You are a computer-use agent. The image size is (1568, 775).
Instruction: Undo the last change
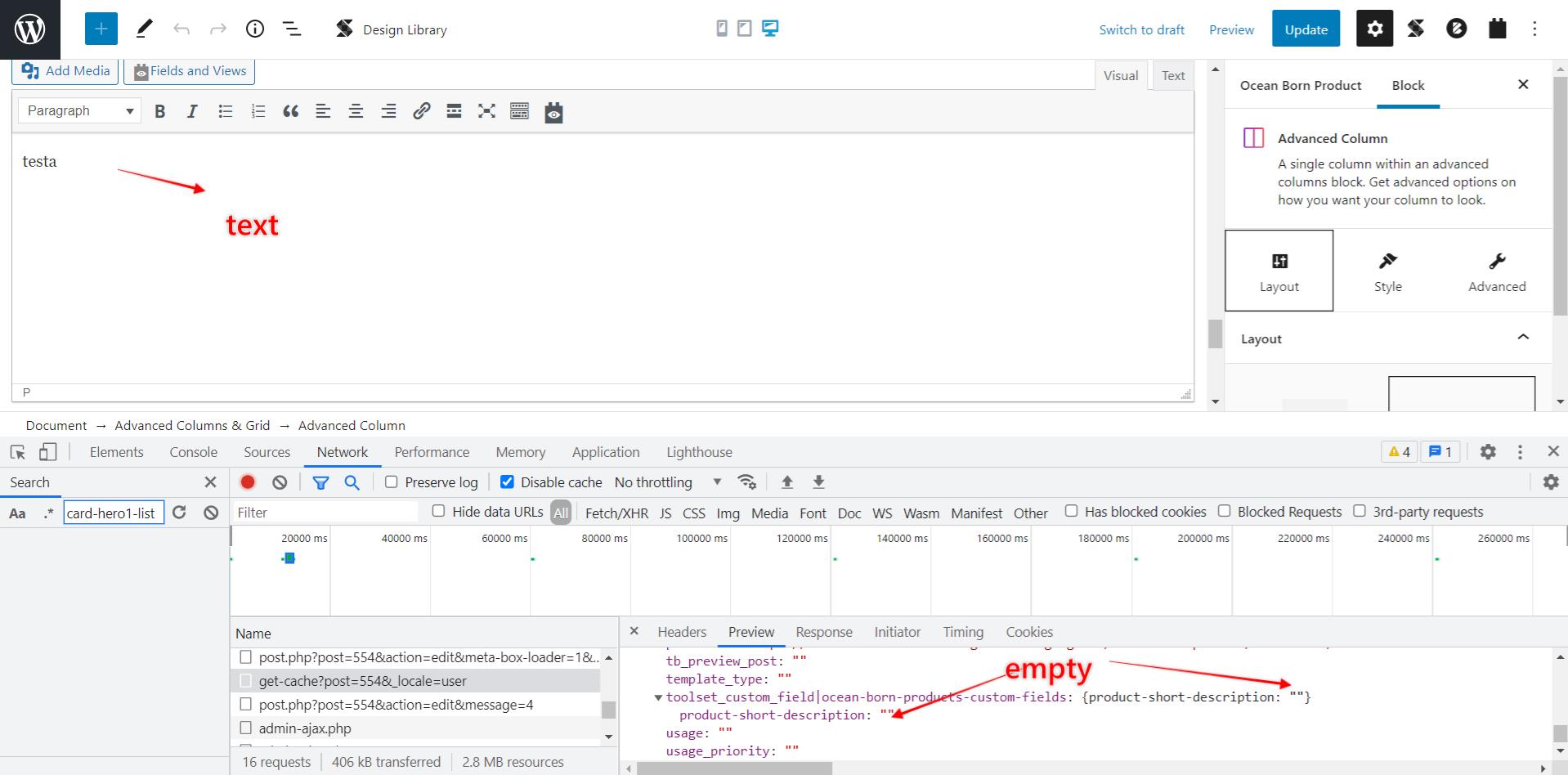click(181, 29)
